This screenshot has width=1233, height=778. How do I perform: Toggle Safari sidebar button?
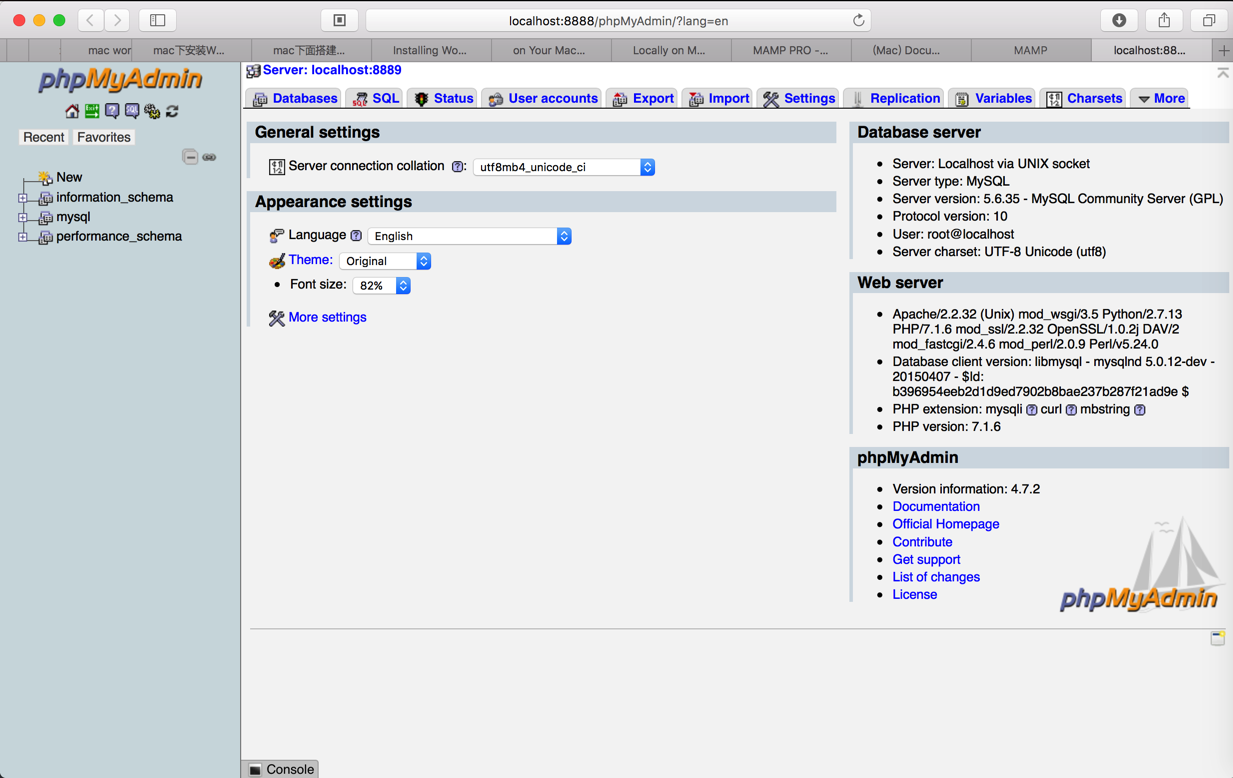(x=157, y=20)
